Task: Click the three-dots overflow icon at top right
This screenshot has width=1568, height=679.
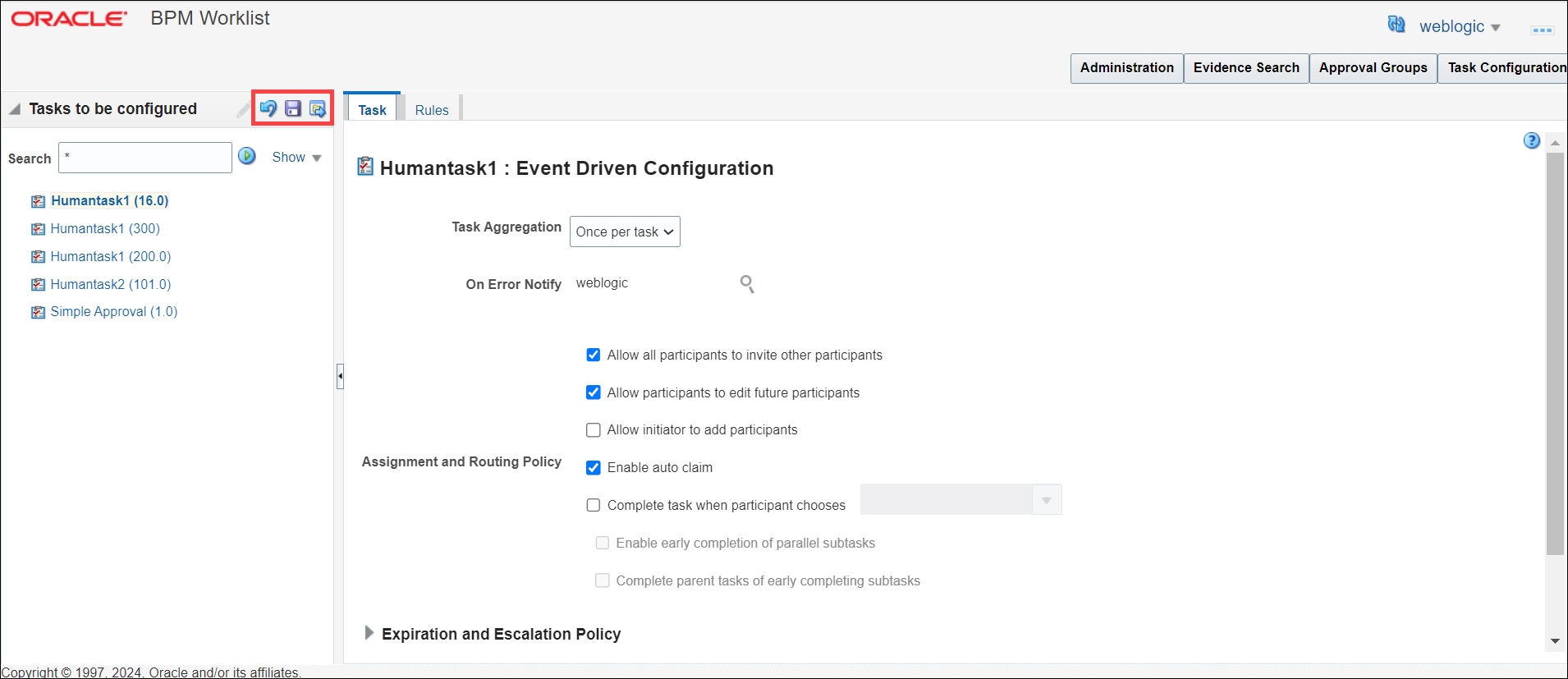Action: coord(1542,30)
